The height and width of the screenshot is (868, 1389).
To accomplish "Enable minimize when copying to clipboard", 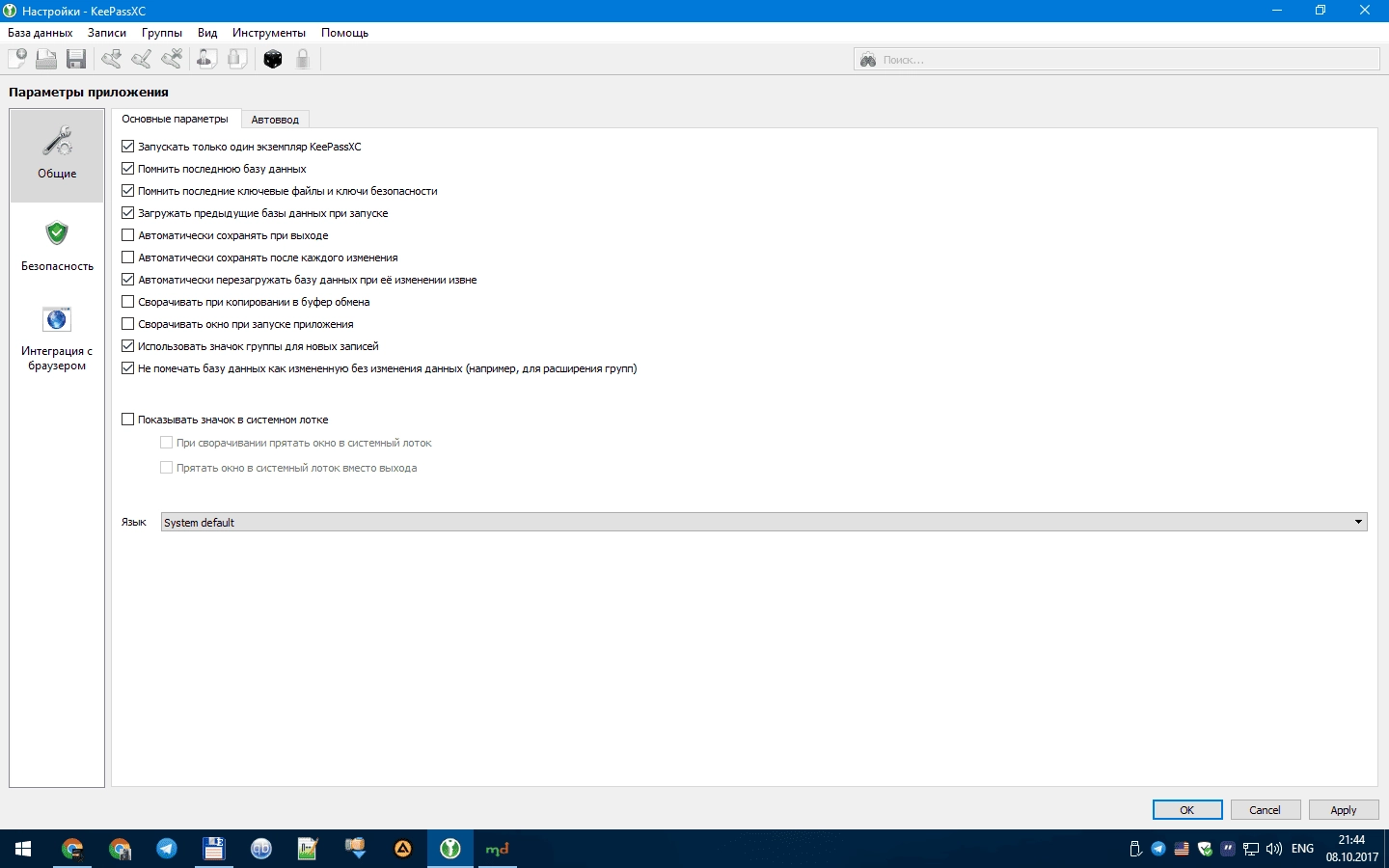I will point(128,302).
